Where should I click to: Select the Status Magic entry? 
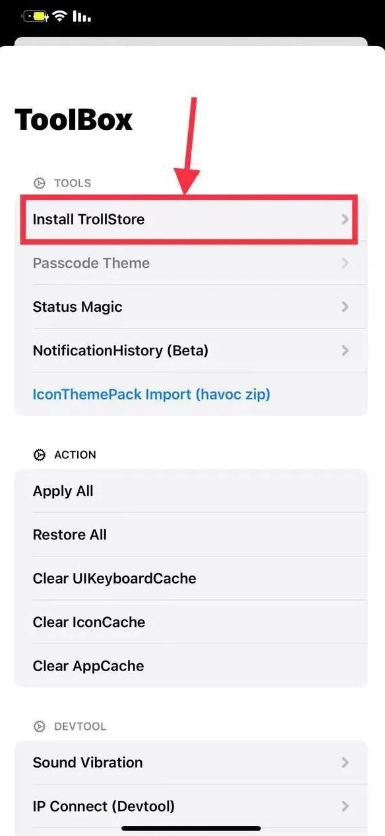[x=190, y=307]
